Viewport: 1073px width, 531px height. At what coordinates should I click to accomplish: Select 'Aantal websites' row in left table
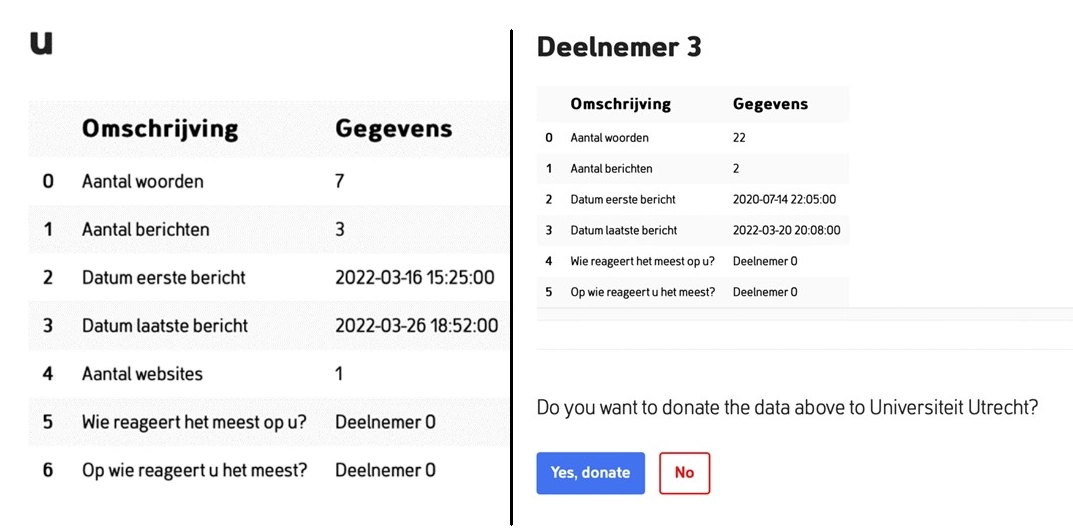tap(268, 374)
